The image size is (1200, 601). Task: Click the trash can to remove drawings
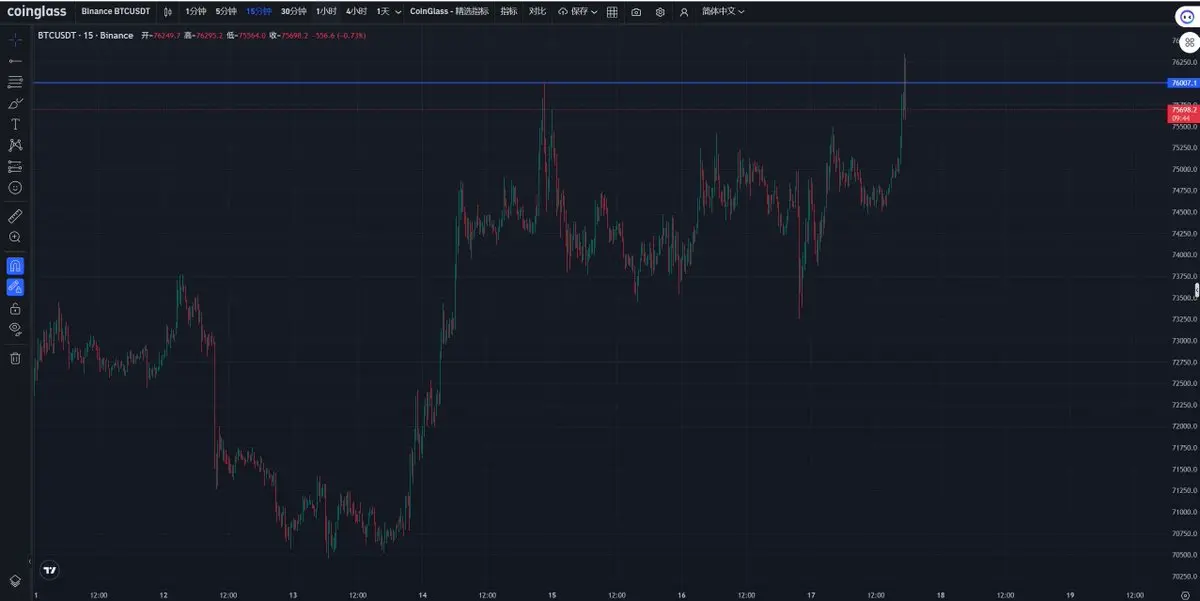pyautogui.click(x=15, y=358)
